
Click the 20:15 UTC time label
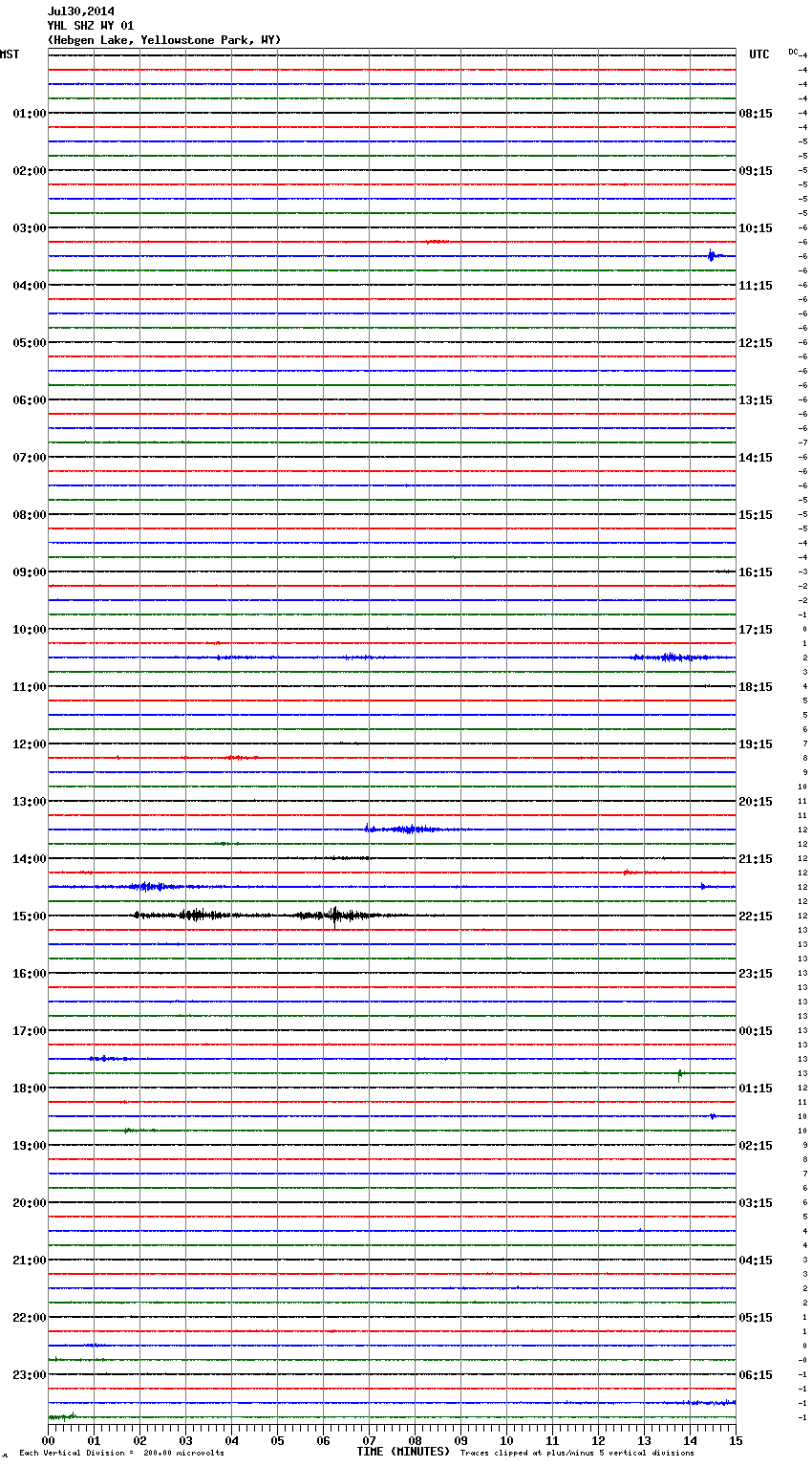pyautogui.click(x=756, y=802)
